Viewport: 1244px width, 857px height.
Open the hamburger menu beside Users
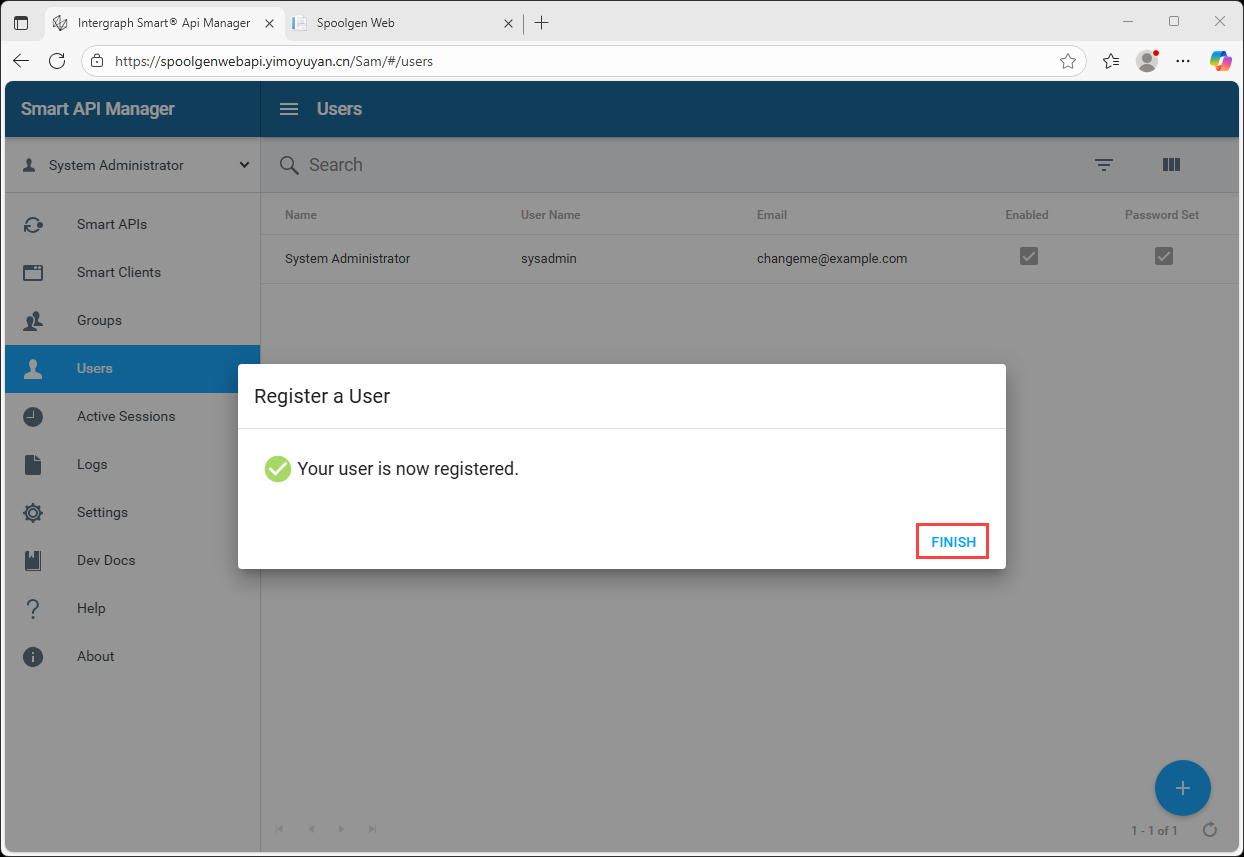289,109
